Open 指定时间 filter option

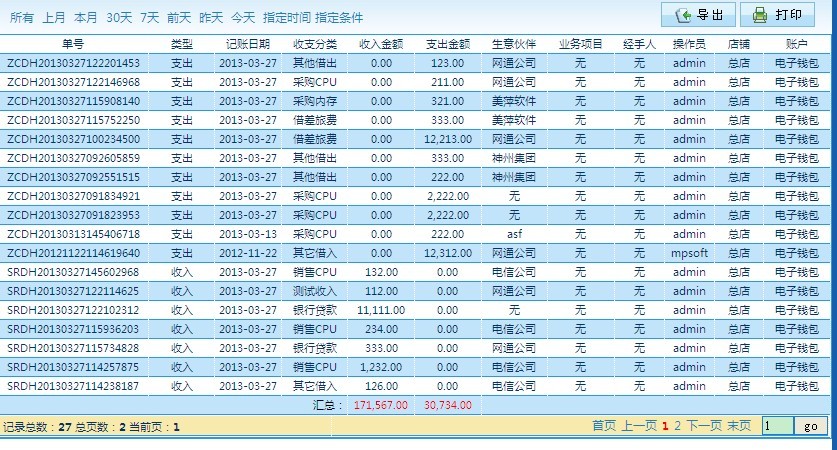[x=286, y=18]
